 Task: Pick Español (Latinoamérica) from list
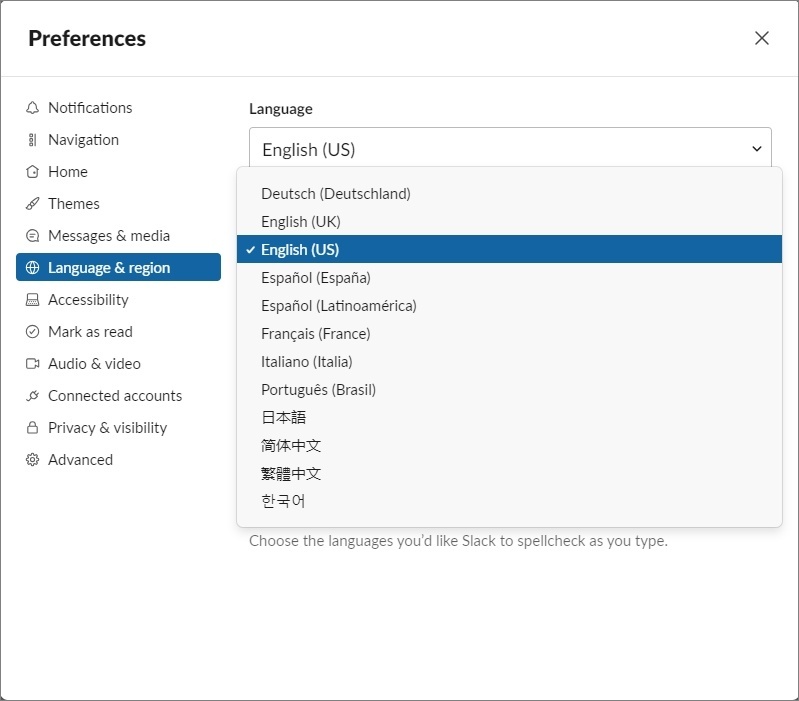click(x=509, y=306)
